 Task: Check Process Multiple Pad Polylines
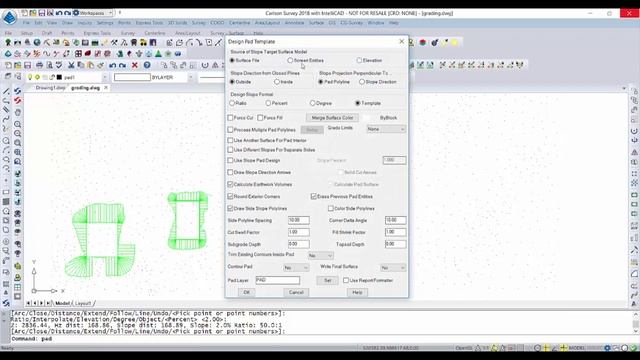tap(230, 130)
